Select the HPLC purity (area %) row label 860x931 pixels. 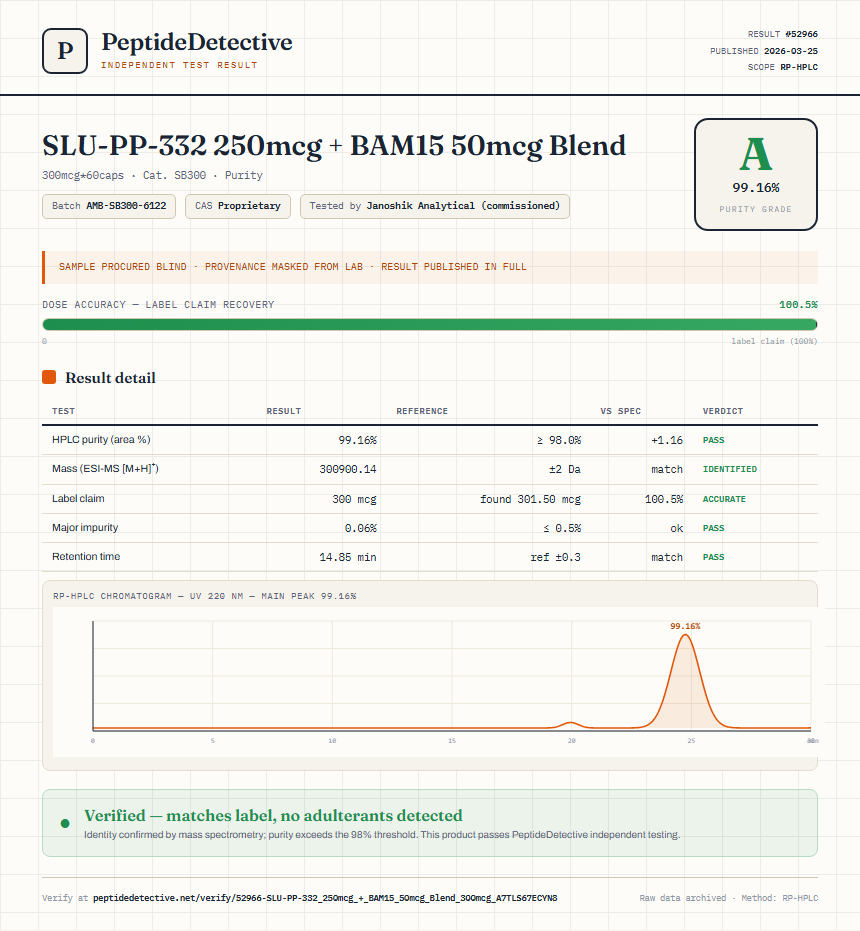[x=101, y=439]
